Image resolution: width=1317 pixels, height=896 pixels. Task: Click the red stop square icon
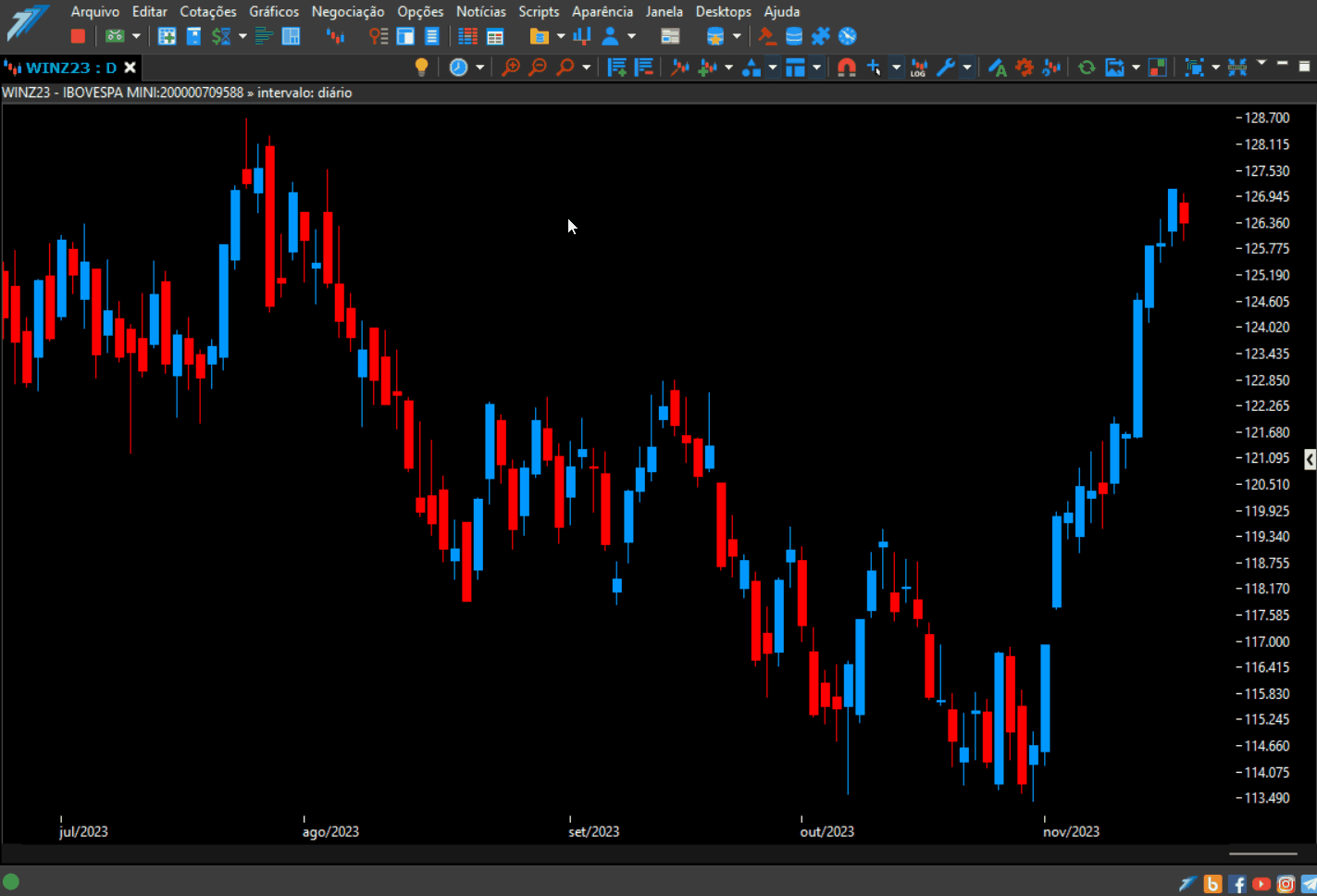pos(79,36)
